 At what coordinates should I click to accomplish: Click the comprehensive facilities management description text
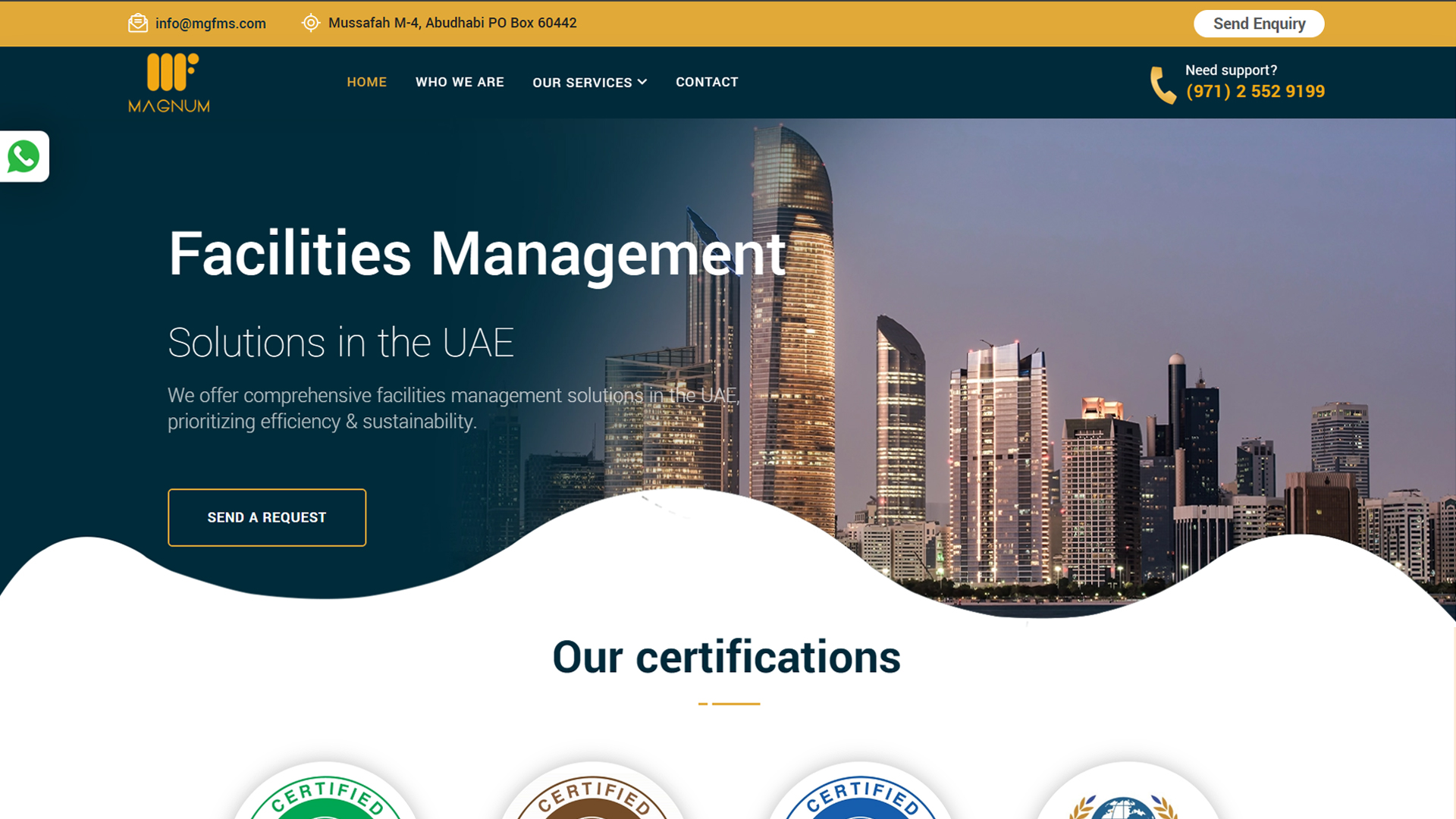tap(453, 409)
